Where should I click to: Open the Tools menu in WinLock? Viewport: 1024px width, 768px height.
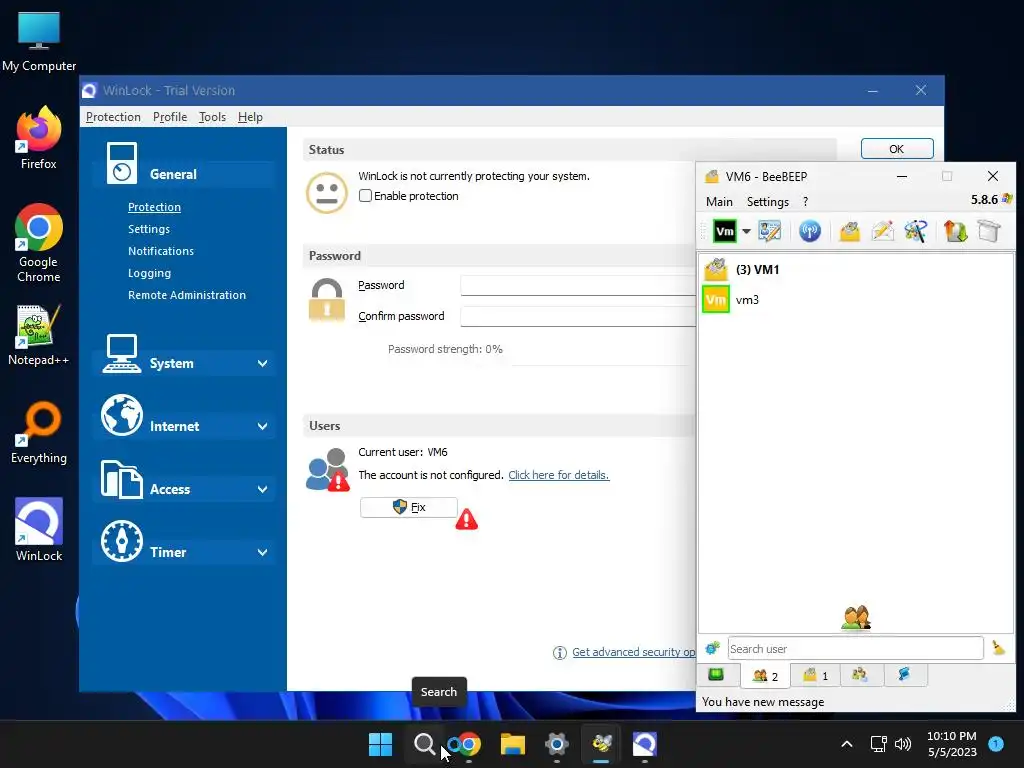pos(212,117)
